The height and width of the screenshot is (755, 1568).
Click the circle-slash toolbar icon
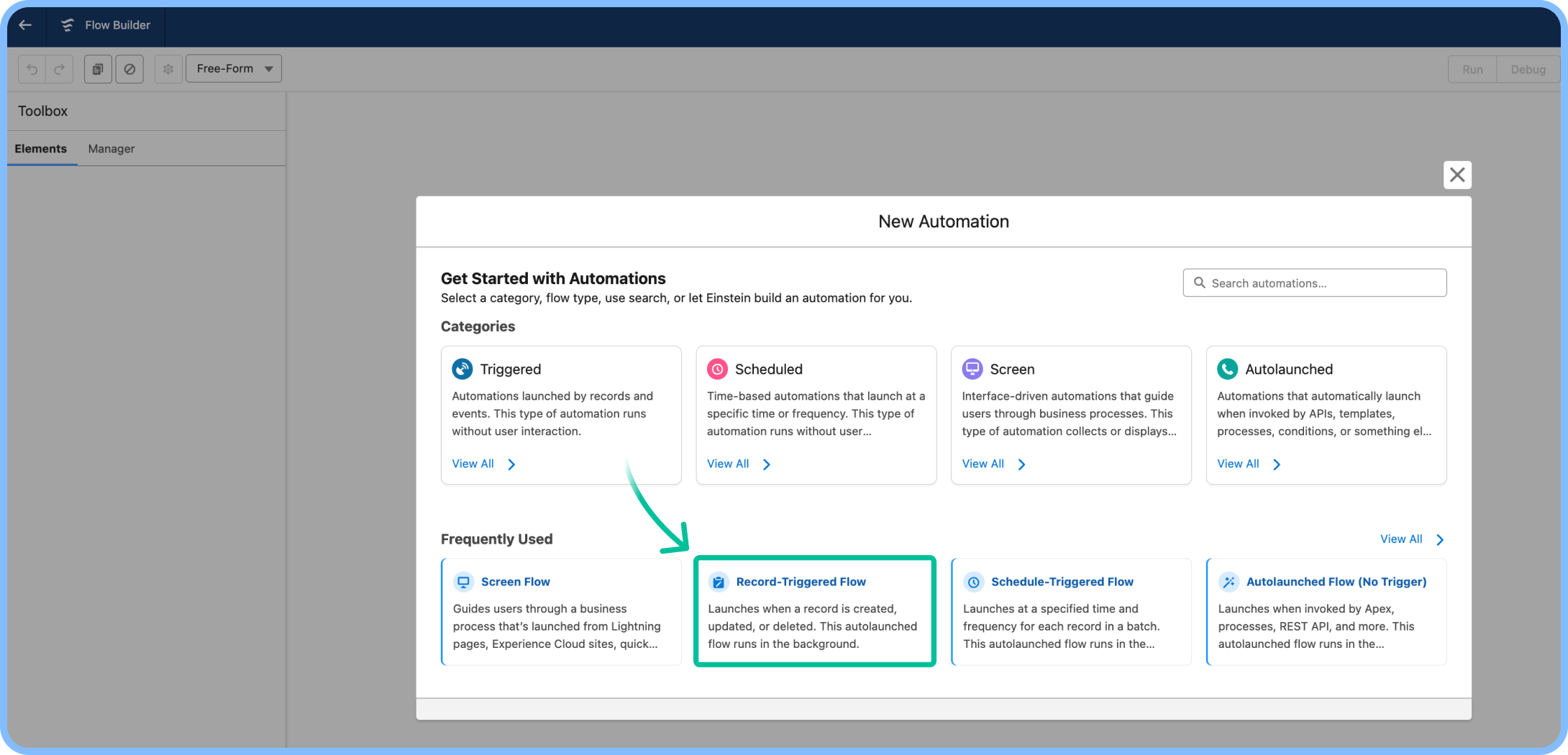coord(129,69)
